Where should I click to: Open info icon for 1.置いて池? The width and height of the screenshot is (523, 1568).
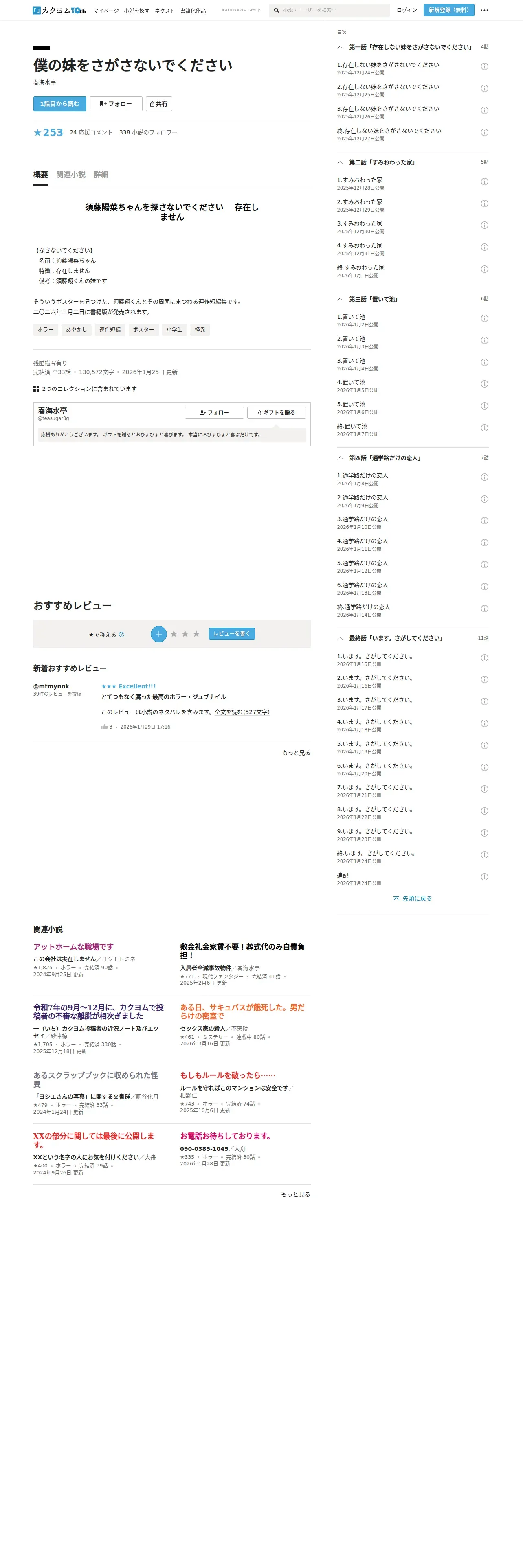click(x=485, y=318)
